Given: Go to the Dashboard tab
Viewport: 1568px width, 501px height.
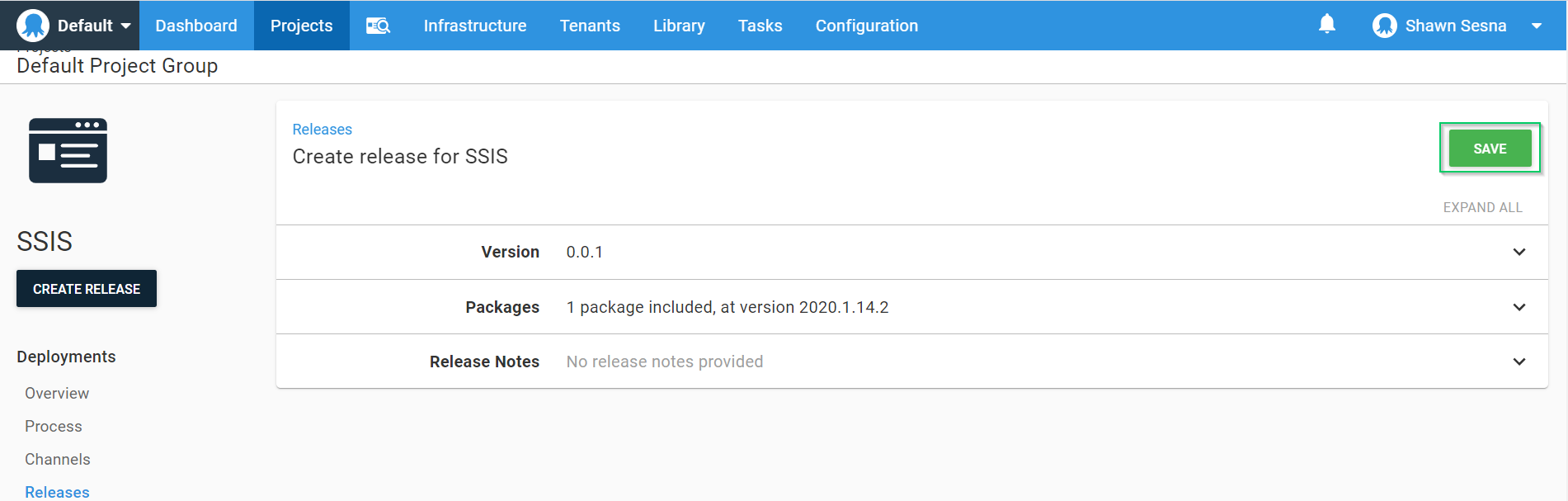Looking at the screenshot, I should pos(196,26).
